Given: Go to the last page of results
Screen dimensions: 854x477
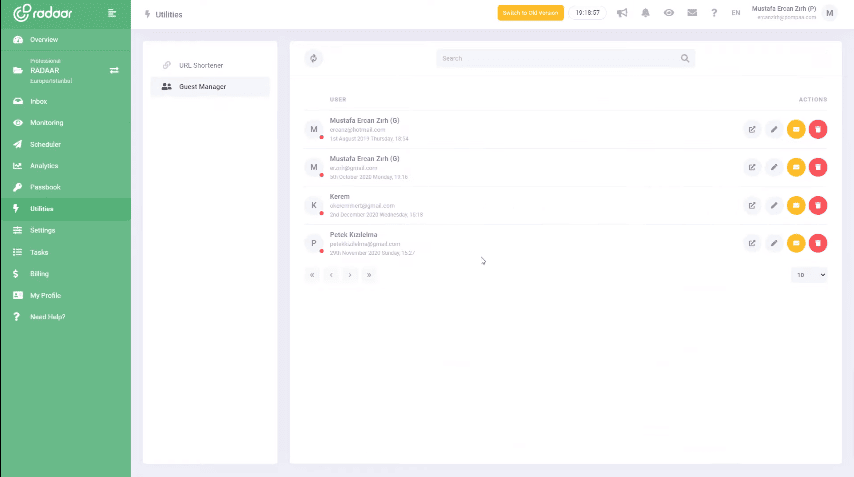Looking at the screenshot, I should click(370, 274).
